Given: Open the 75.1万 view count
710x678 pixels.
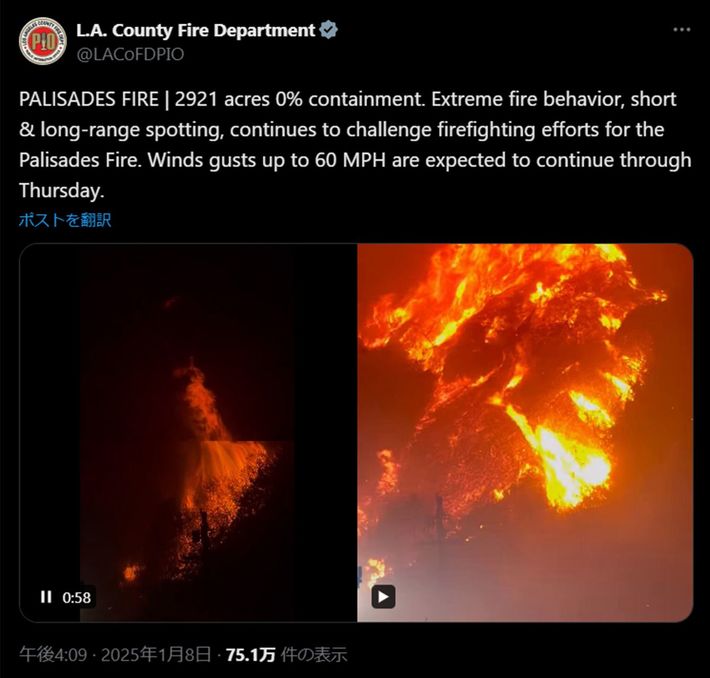Looking at the screenshot, I should point(250,654).
